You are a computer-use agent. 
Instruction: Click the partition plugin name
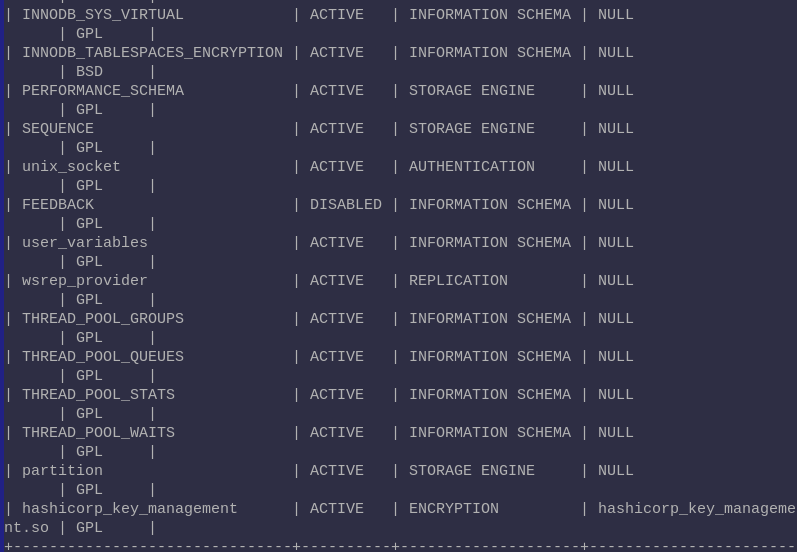(63, 471)
